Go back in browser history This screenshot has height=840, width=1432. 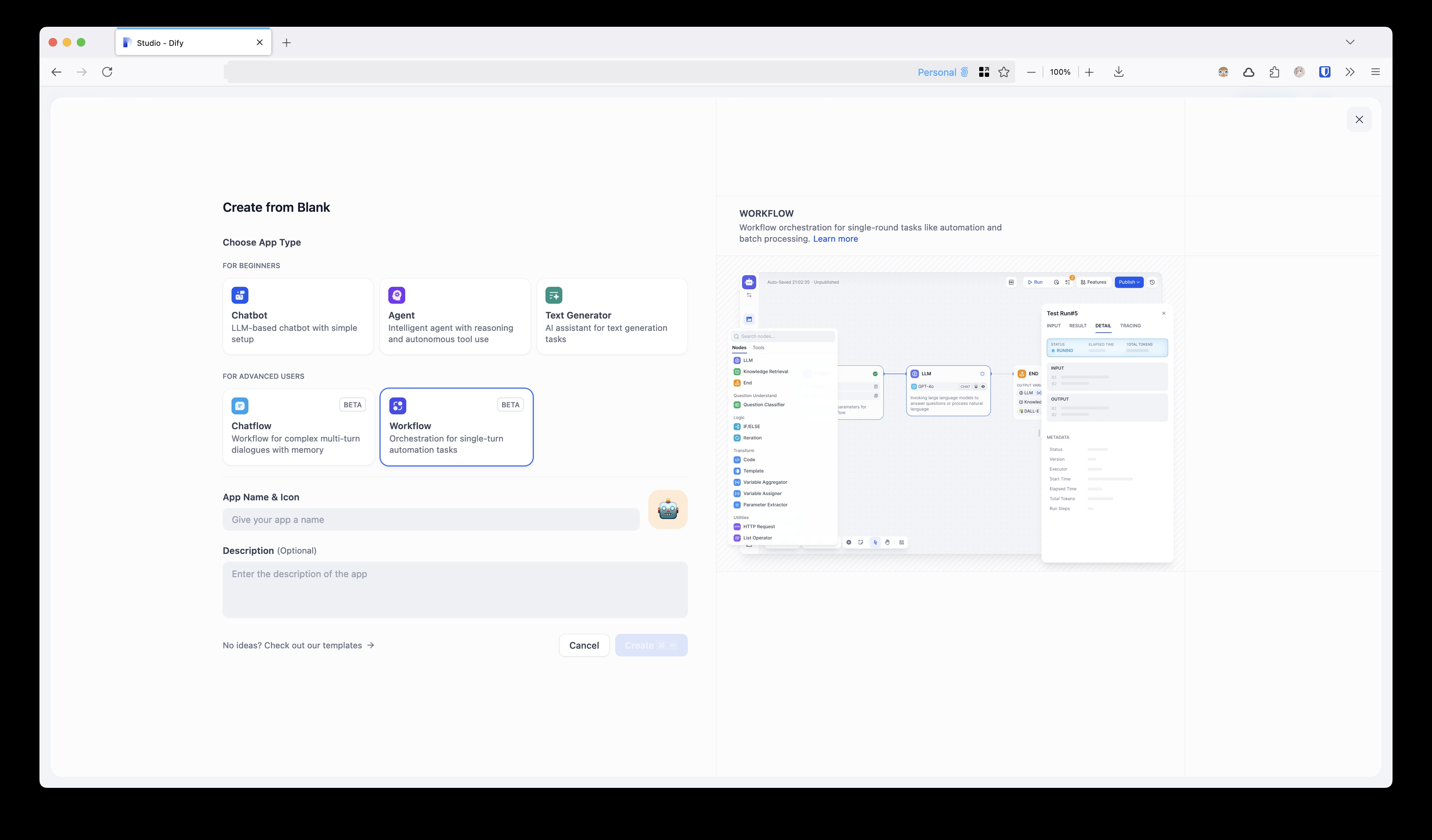tap(56, 72)
